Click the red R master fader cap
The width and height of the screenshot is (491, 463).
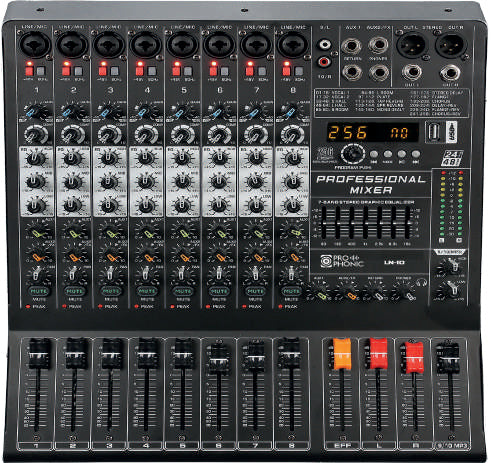click(414, 357)
